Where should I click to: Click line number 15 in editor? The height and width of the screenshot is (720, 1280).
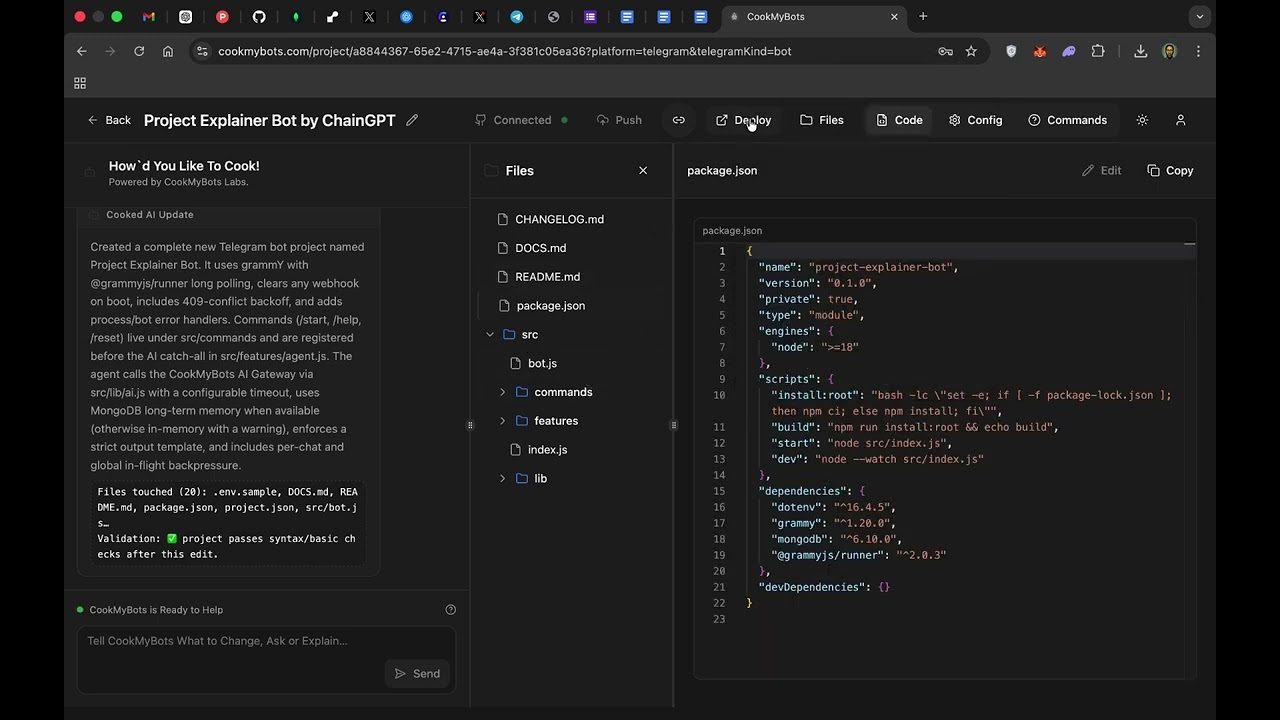719,491
